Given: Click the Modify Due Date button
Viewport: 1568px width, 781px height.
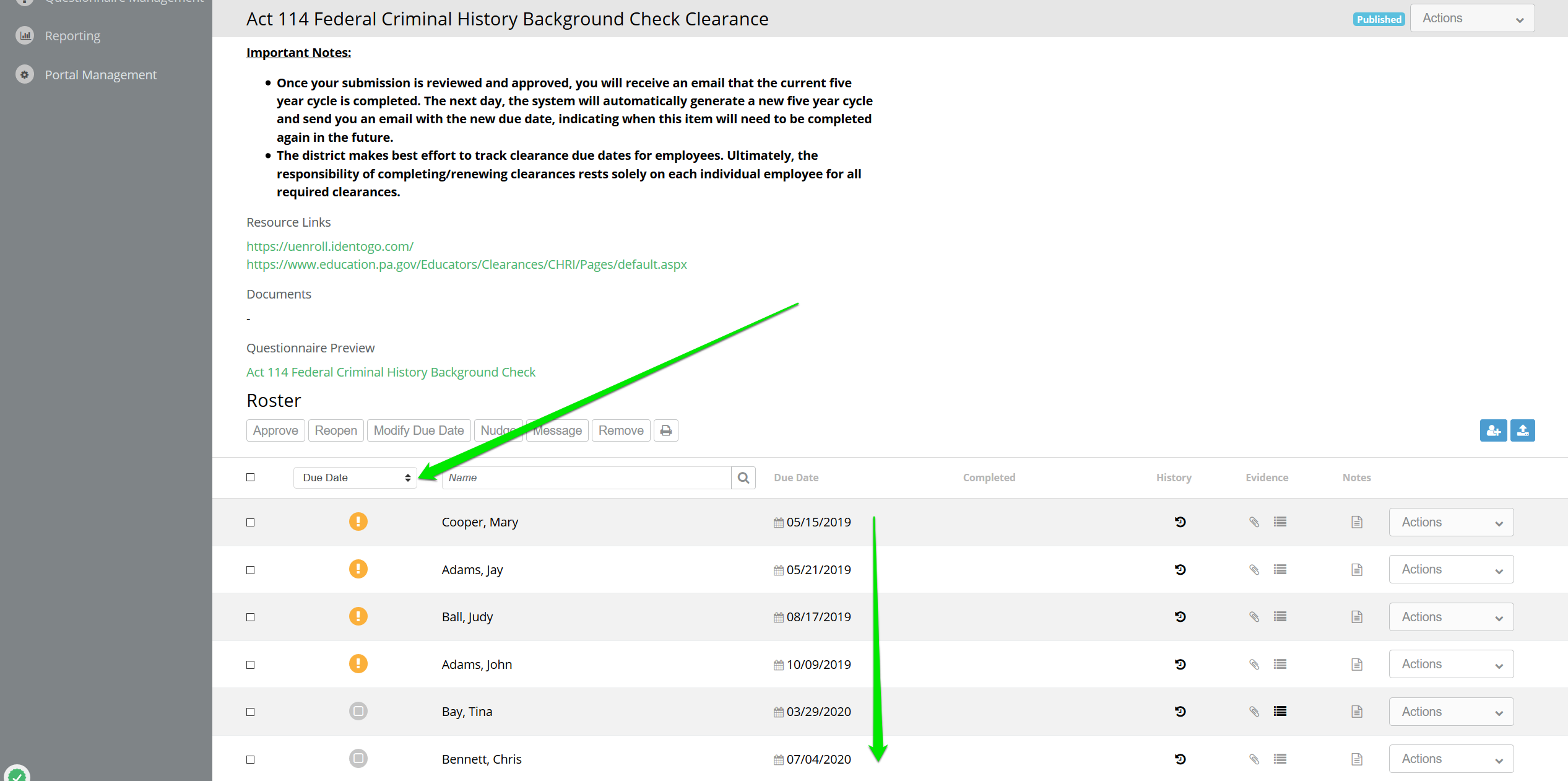Looking at the screenshot, I should pos(418,430).
